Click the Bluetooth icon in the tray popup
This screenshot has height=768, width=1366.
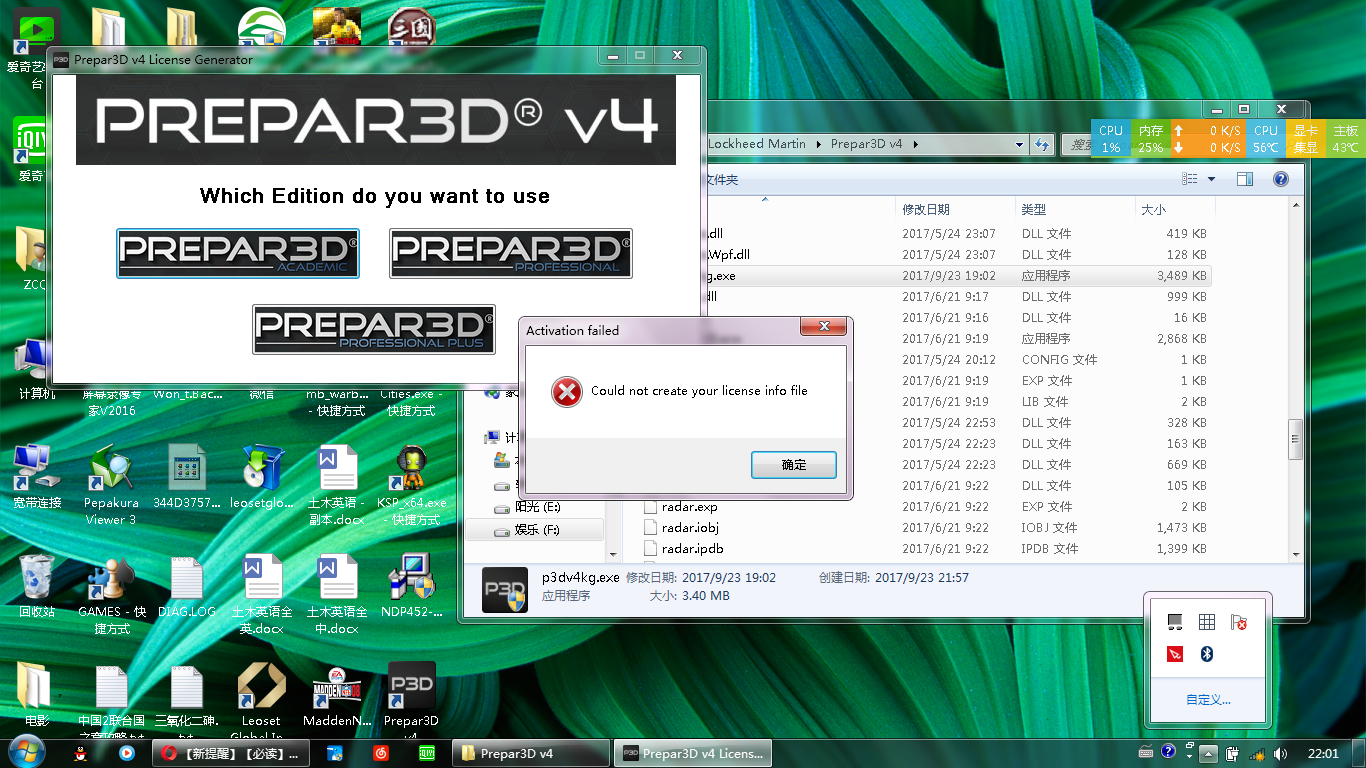pos(1206,654)
